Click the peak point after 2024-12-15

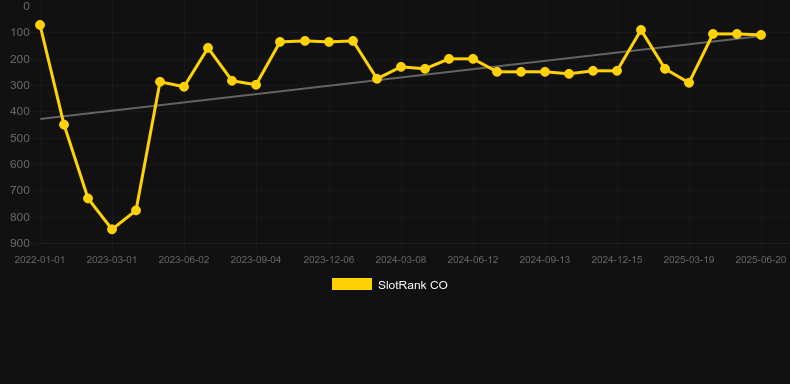[641, 30]
